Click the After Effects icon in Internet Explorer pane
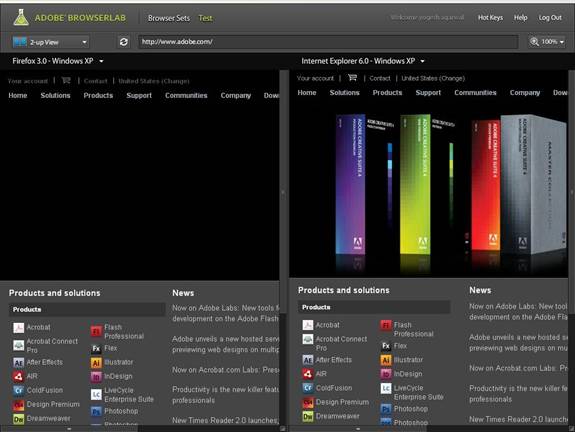Viewport: 575px width, 432px height. (x=308, y=360)
